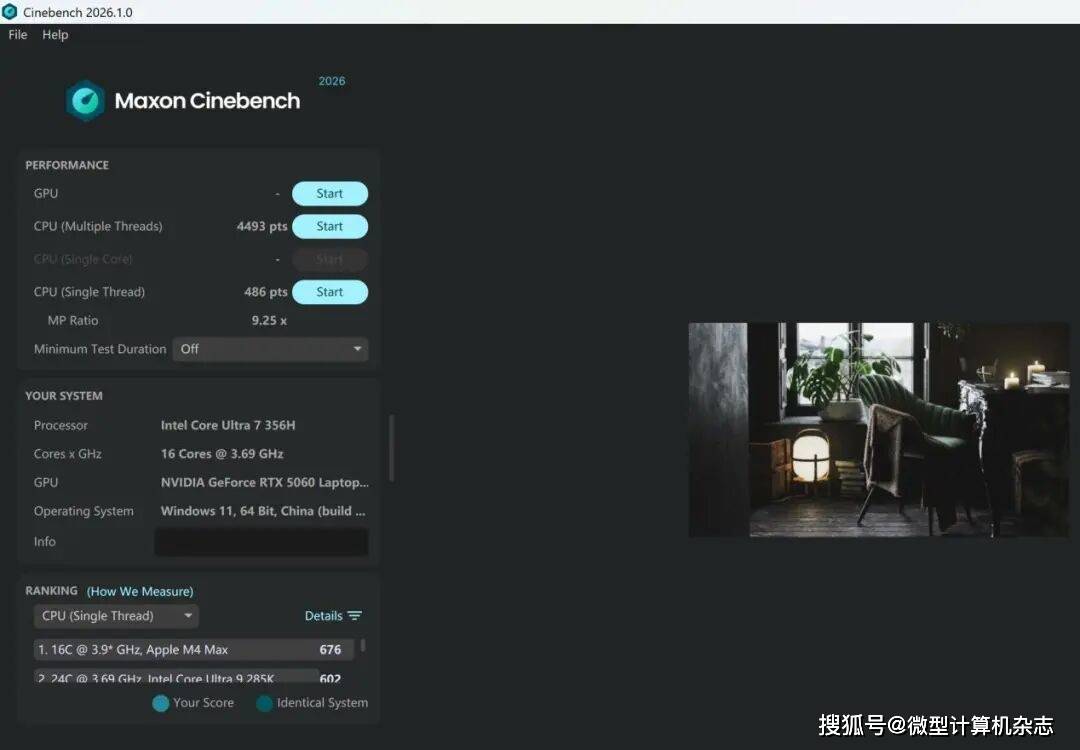This screenshot has height=750, width=1080.
Task: Click the MP Ratio 9.25 x value
Action: (x=269, y=321)
